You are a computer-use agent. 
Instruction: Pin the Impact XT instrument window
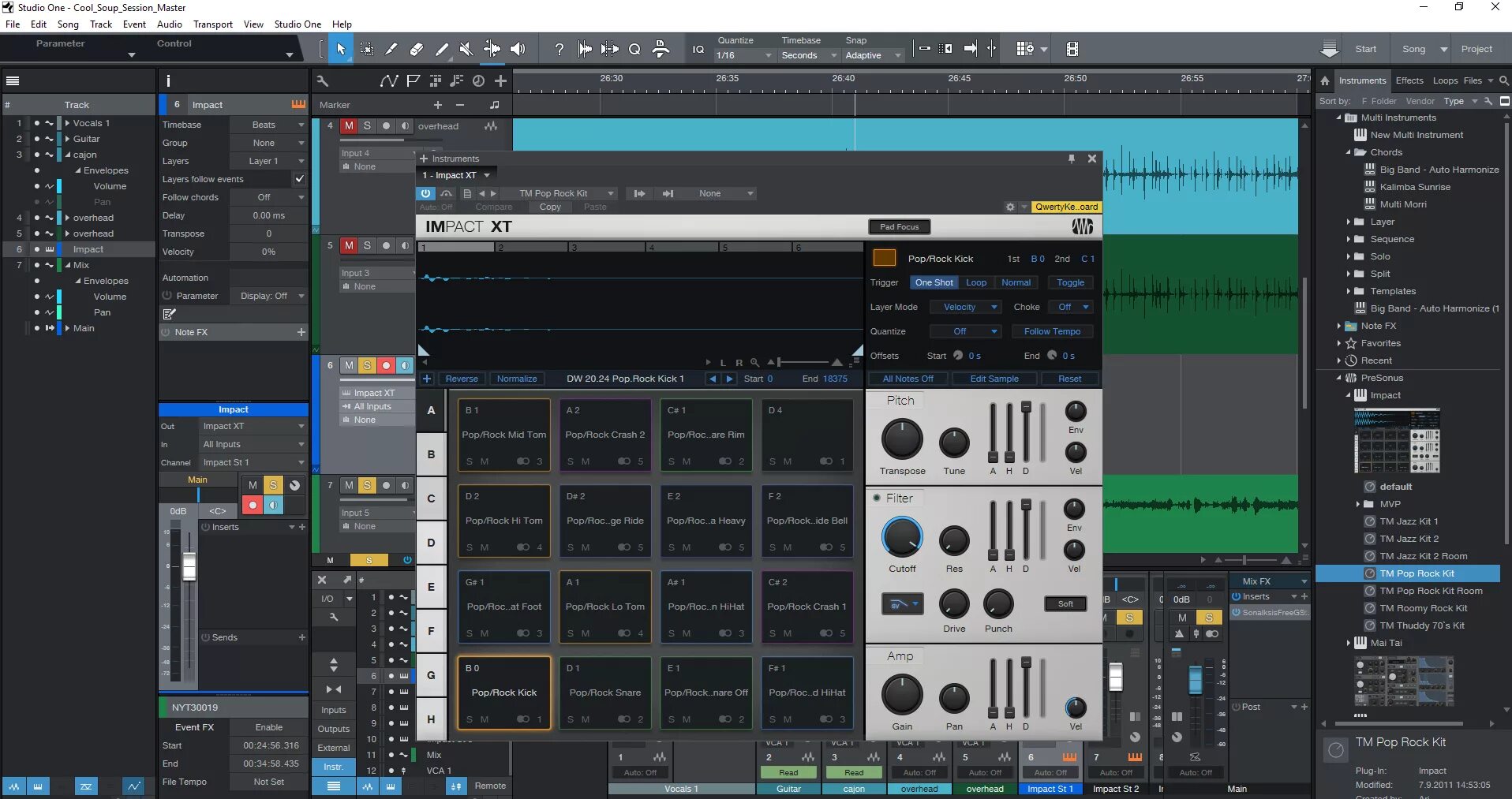[x=1072, y=159]
